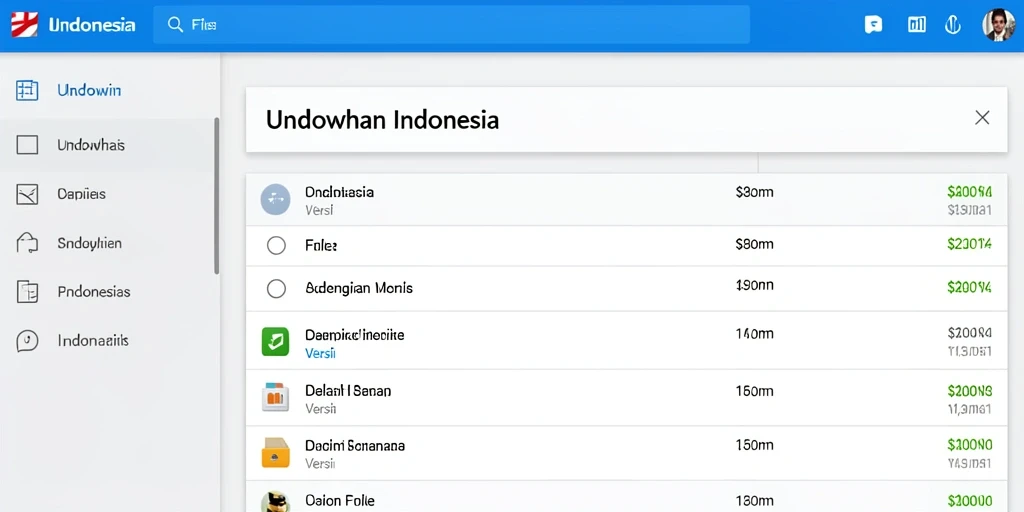This screenshot has width=1024, height=512.
Task: Open Pndonesias in the sidebar
Action: click(94, 291)
